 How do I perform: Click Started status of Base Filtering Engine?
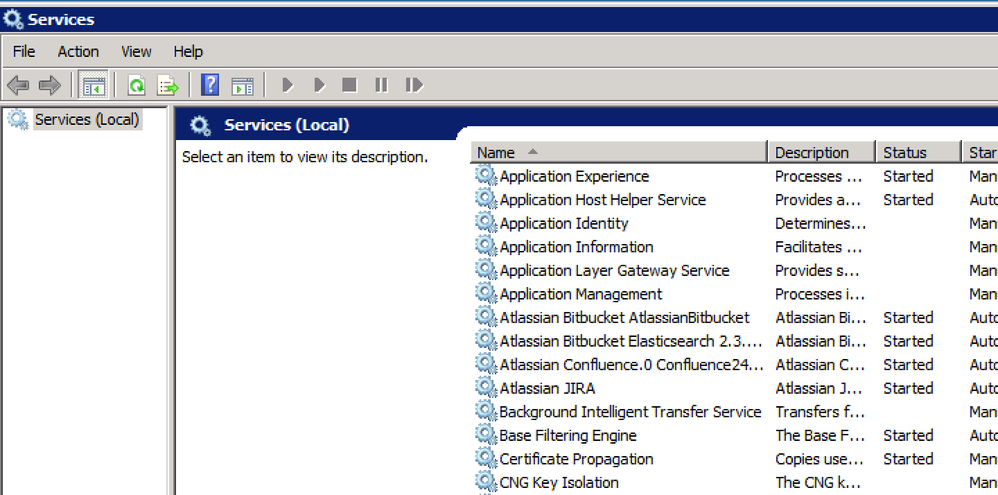[908, 435]
